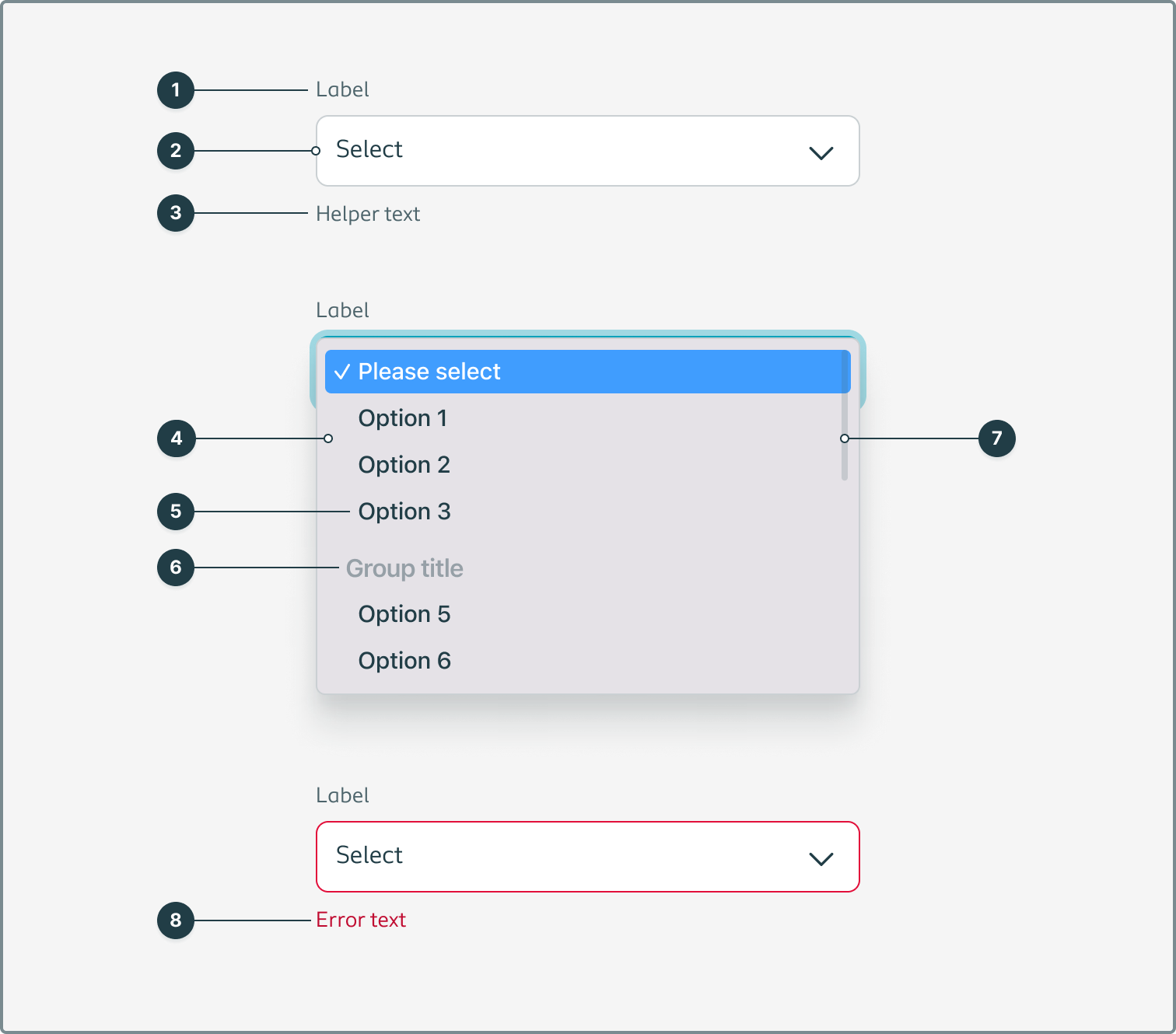Open the top Select dropdown
The width and height of the screenshot is (1176, 1034).
[587, 151]
